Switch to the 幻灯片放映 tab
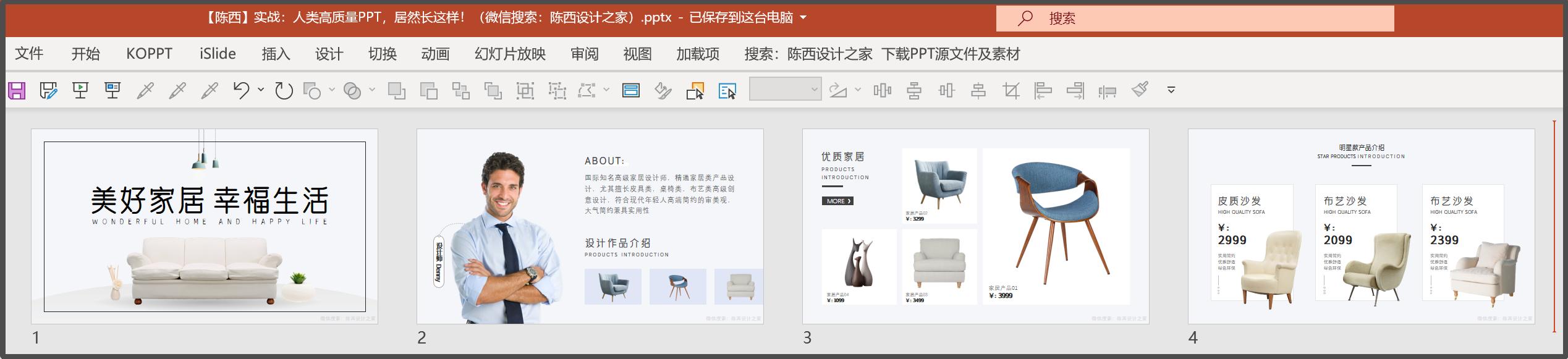 pos(510,54)
